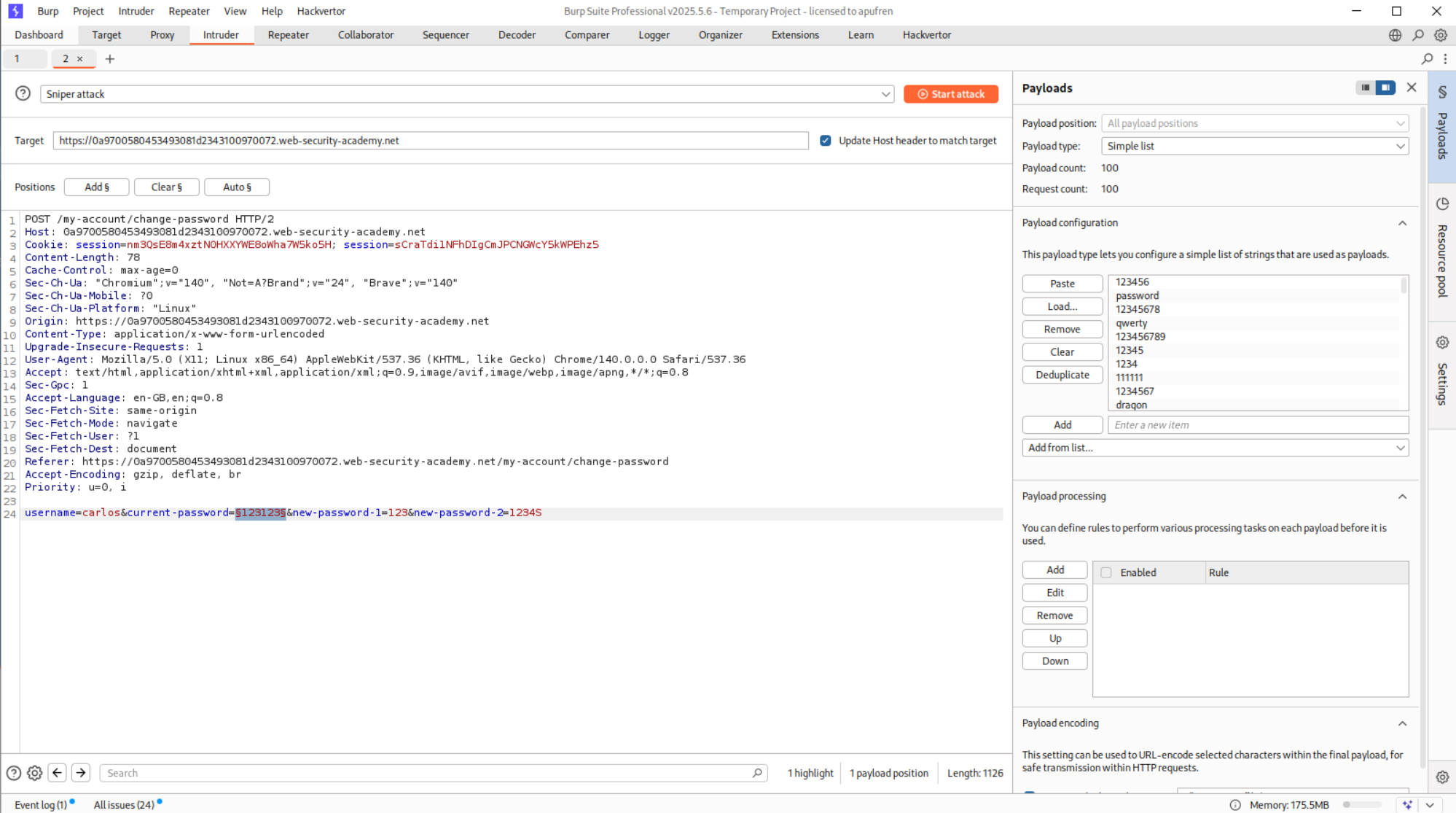The image size is (1456, 813).
Task: Toggle the Enabled checkbox in payload processing
Action: (1106, 572)
